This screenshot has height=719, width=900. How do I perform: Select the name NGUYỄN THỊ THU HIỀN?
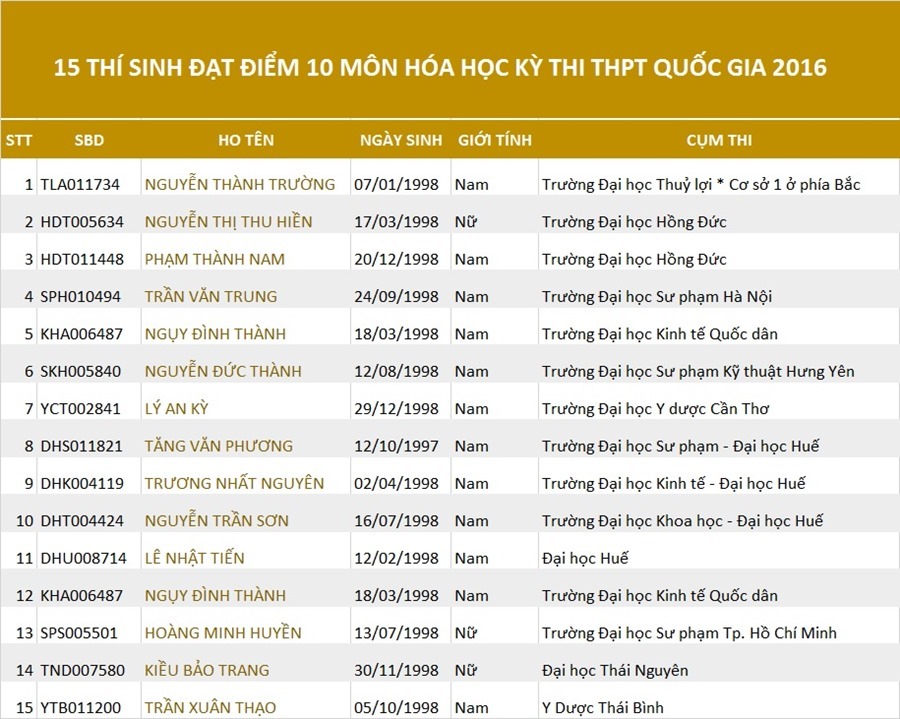(x=228, y=222)
